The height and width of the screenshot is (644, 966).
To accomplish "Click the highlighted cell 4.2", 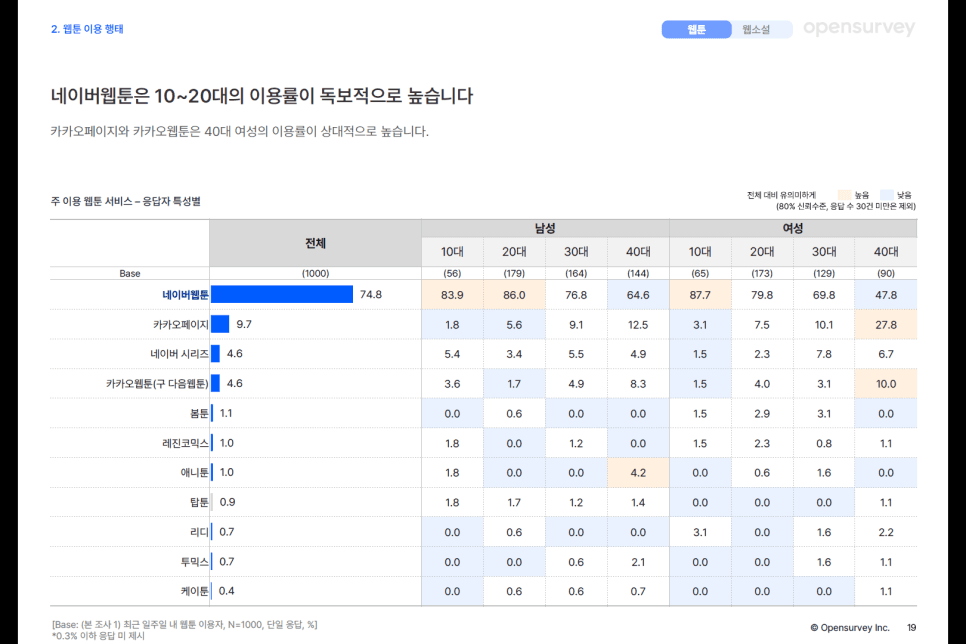I will 638,473.
